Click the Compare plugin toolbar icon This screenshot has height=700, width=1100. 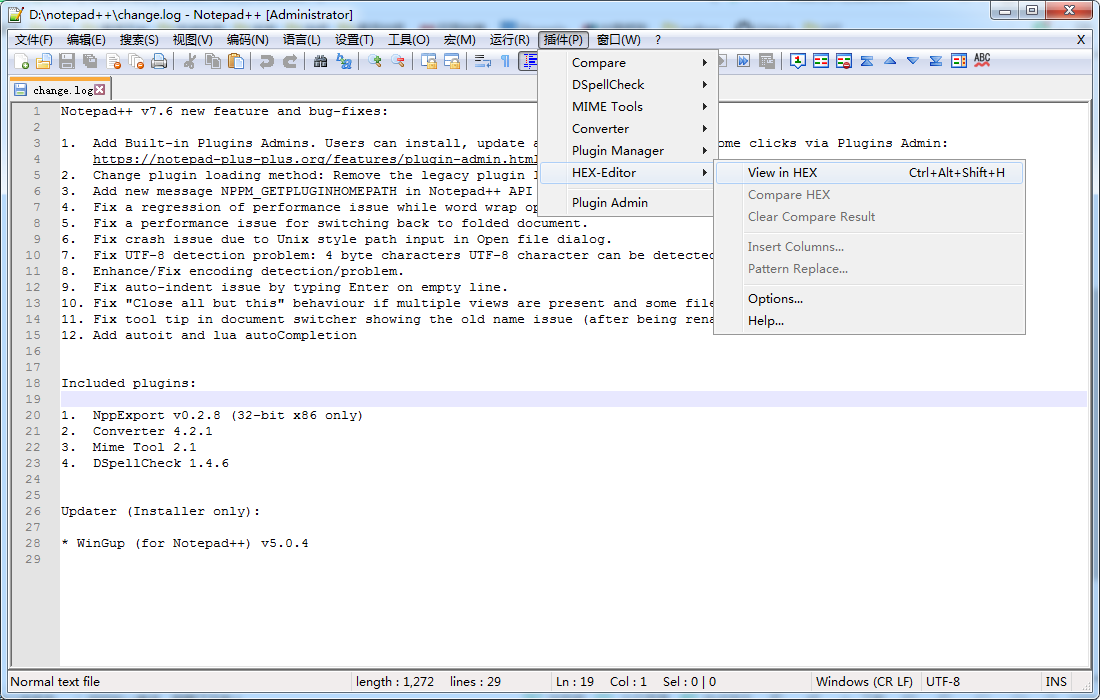pyautogui.click(x=821, y=62)
